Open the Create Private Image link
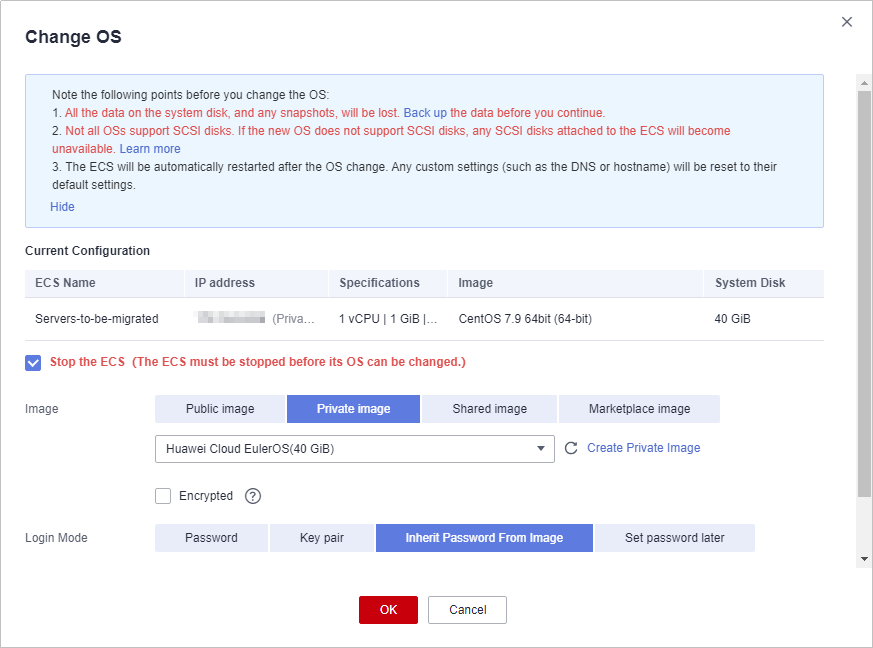The height and width of the screenshot is (648, 873). click(643, 448)
